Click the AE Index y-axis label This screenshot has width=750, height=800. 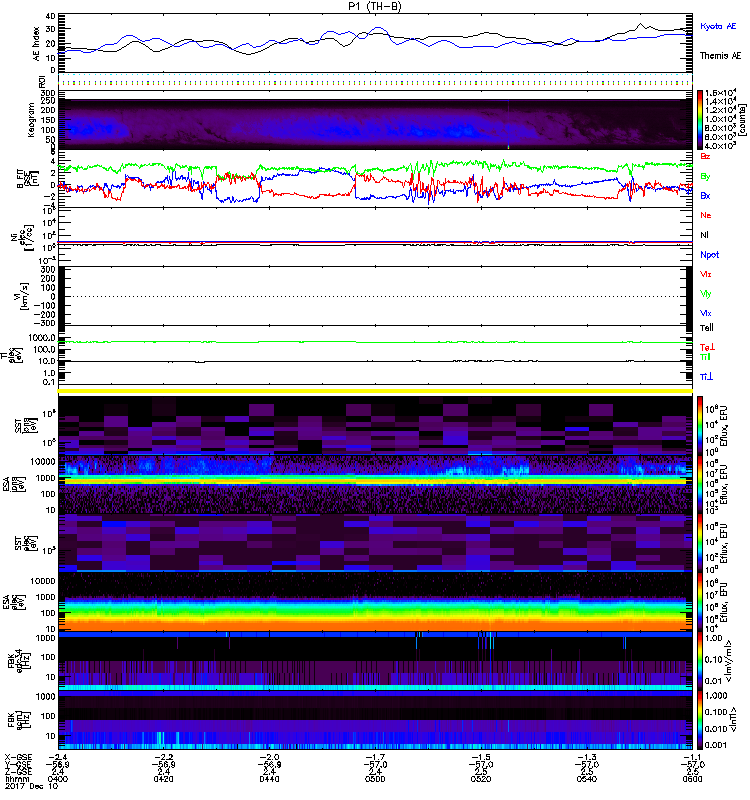37,43
